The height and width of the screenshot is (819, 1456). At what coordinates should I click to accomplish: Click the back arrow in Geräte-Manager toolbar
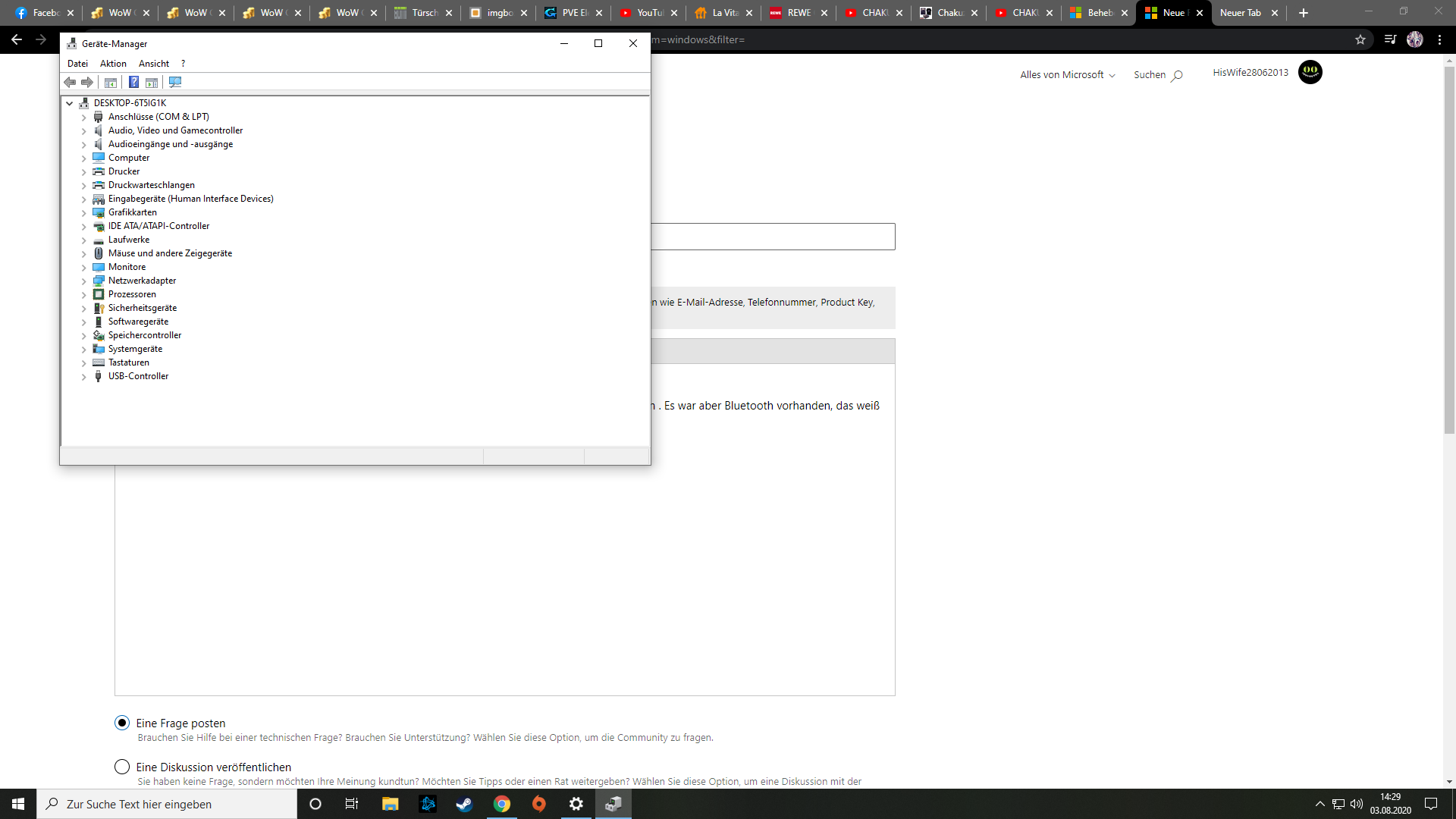(x=70, y=82)
